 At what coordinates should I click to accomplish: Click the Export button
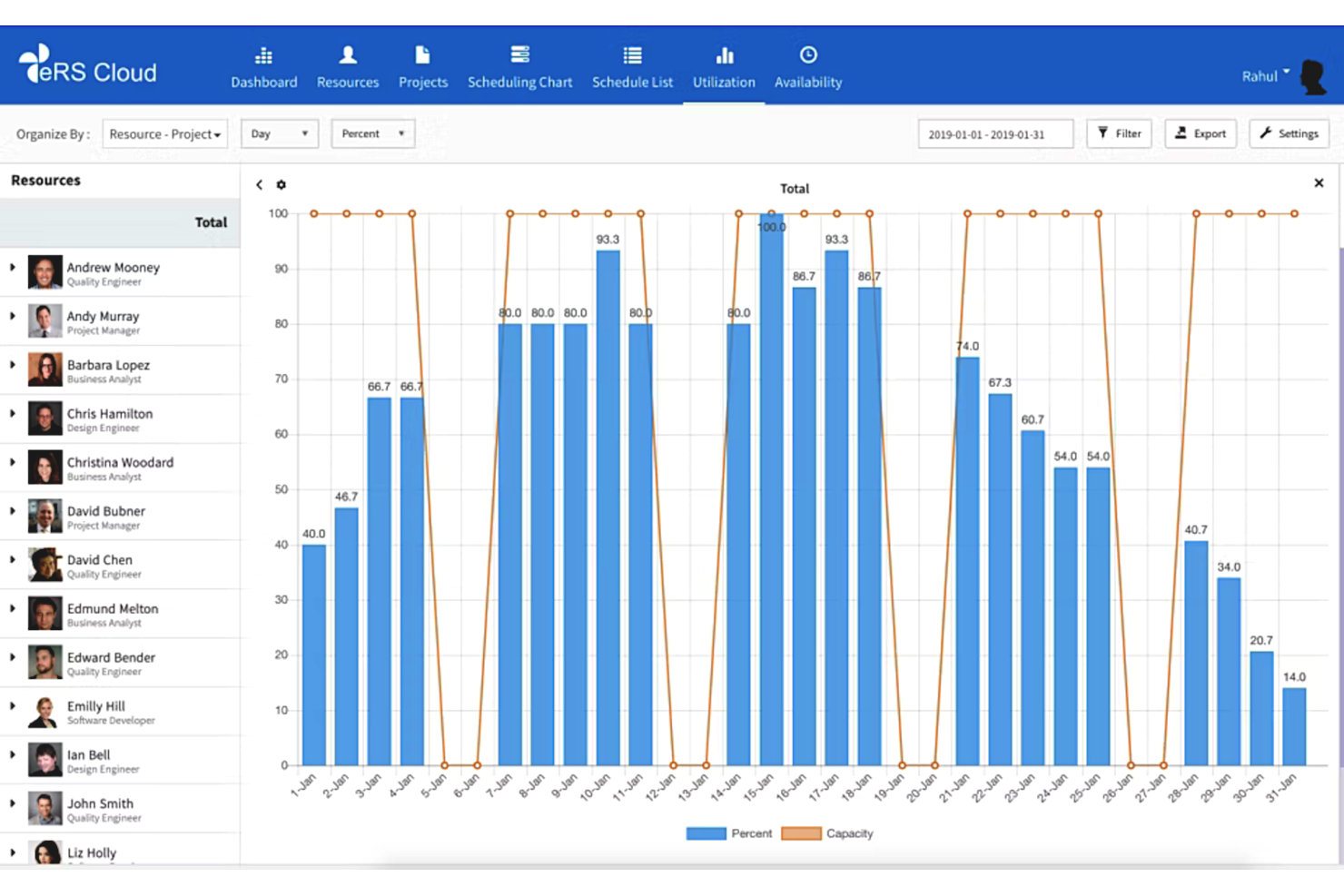(1201, 133)
